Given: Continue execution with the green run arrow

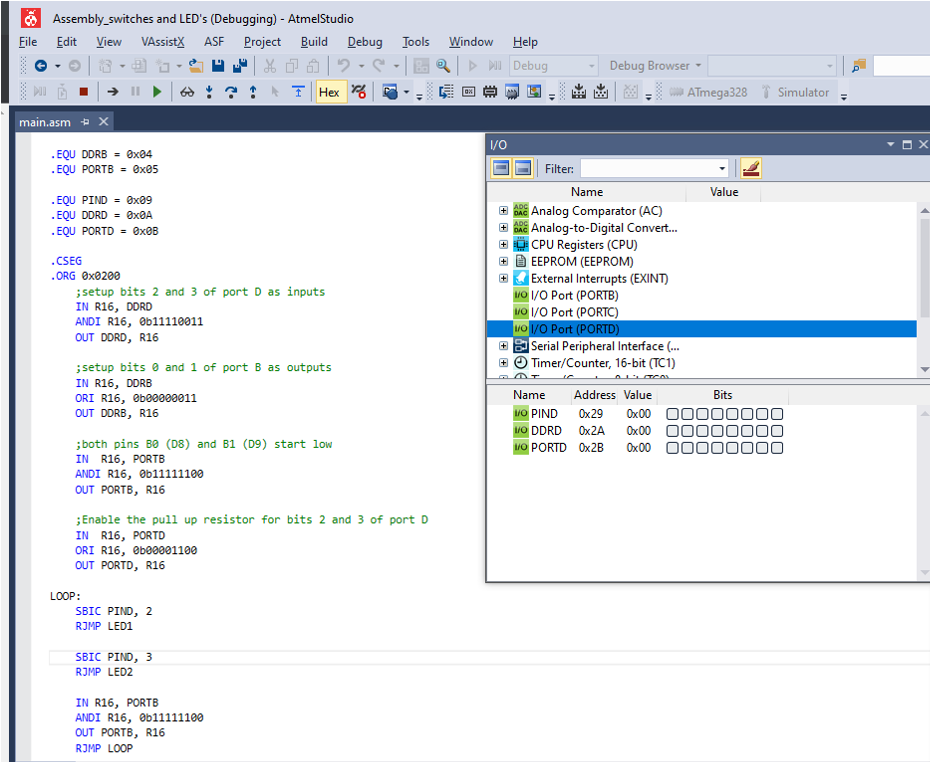Looking at the screenshot, I should (157, 91).
